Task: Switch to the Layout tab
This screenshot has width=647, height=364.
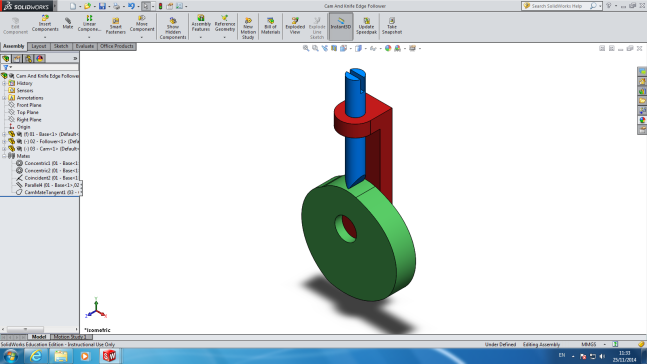Action: (x=39, y=46)
